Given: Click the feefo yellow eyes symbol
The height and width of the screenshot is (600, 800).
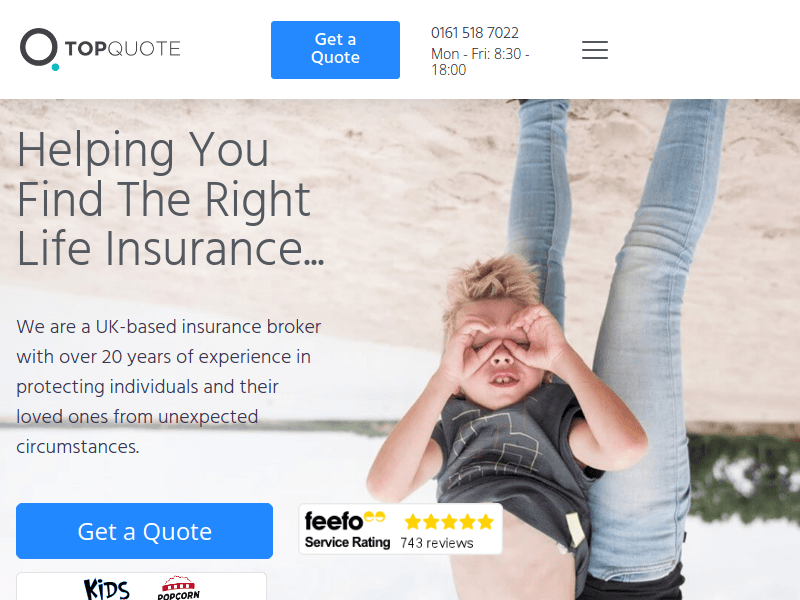Looking at the screenshot, I should 374,517.
